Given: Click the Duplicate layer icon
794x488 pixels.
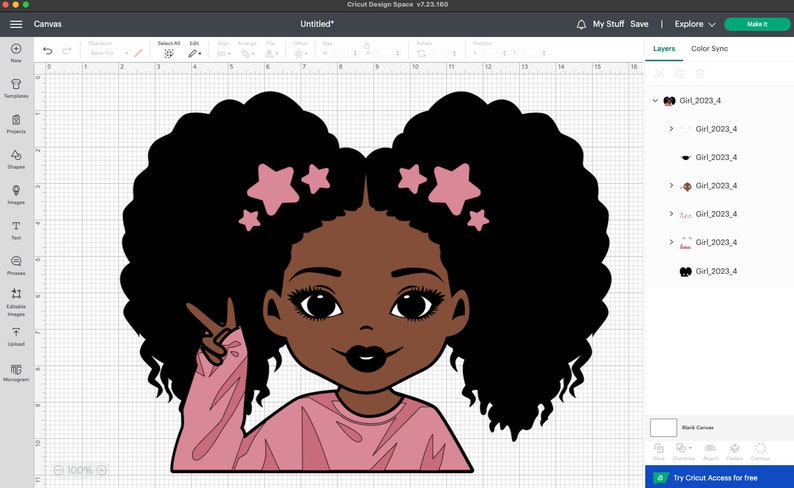Looking at the screenshot, I should (680, 74).
